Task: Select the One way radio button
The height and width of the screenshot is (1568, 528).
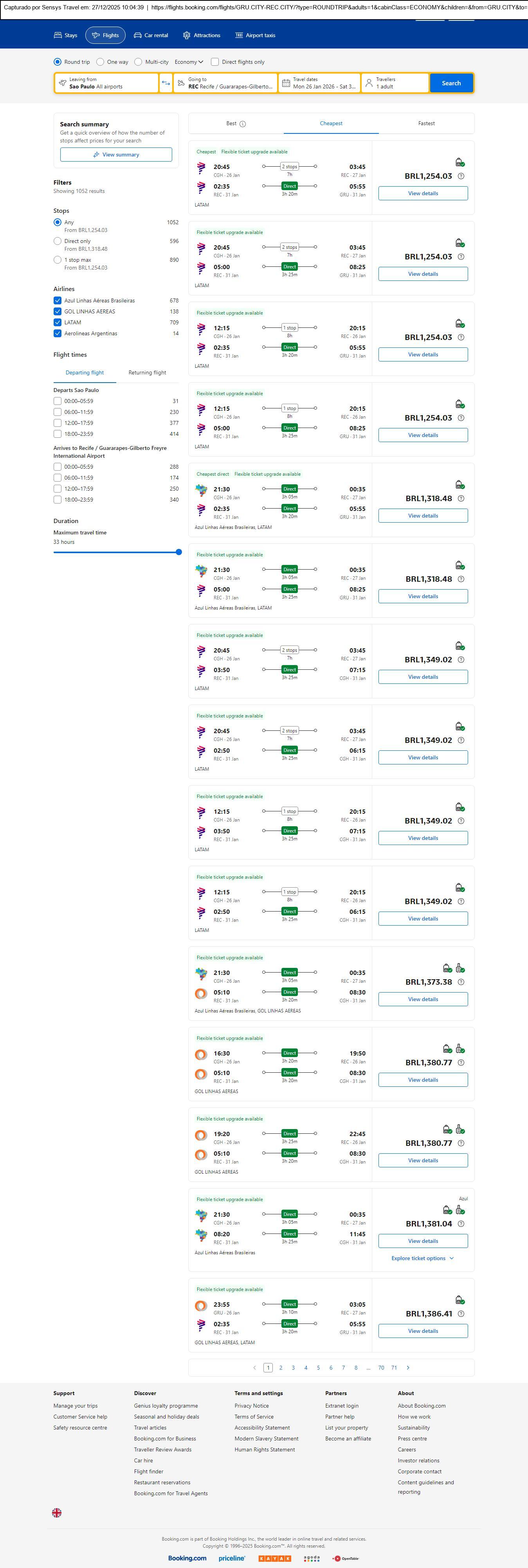Action: 101,62
